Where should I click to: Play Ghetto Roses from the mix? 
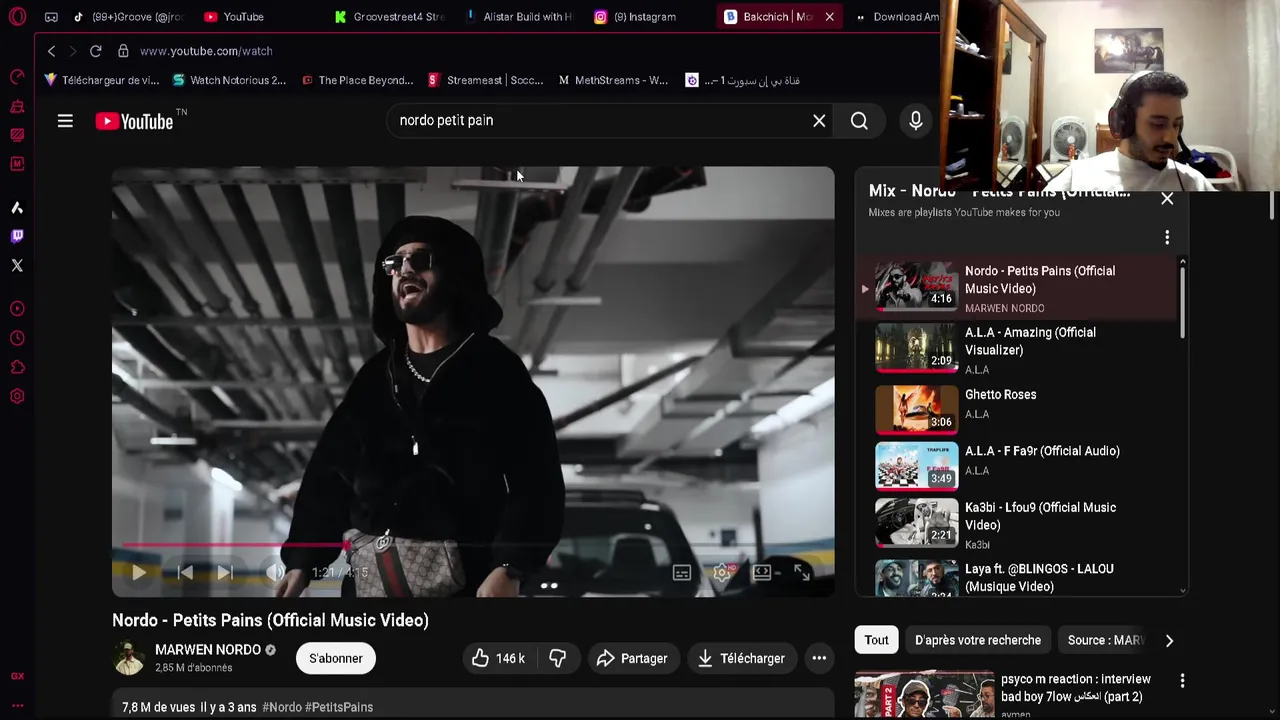coord(1018,409)
